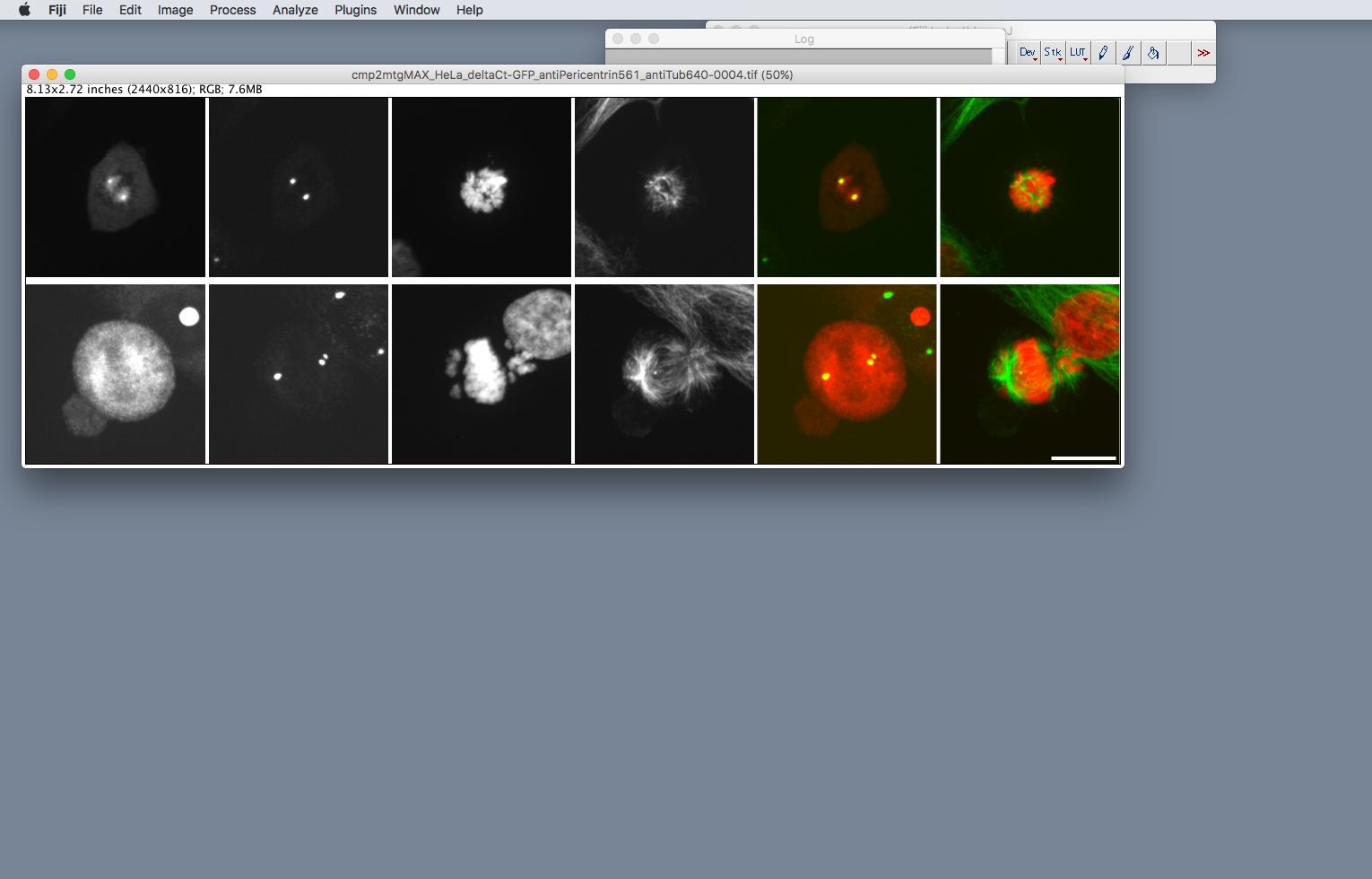
Task: Open the Image menu
Action: pos(176,10)
